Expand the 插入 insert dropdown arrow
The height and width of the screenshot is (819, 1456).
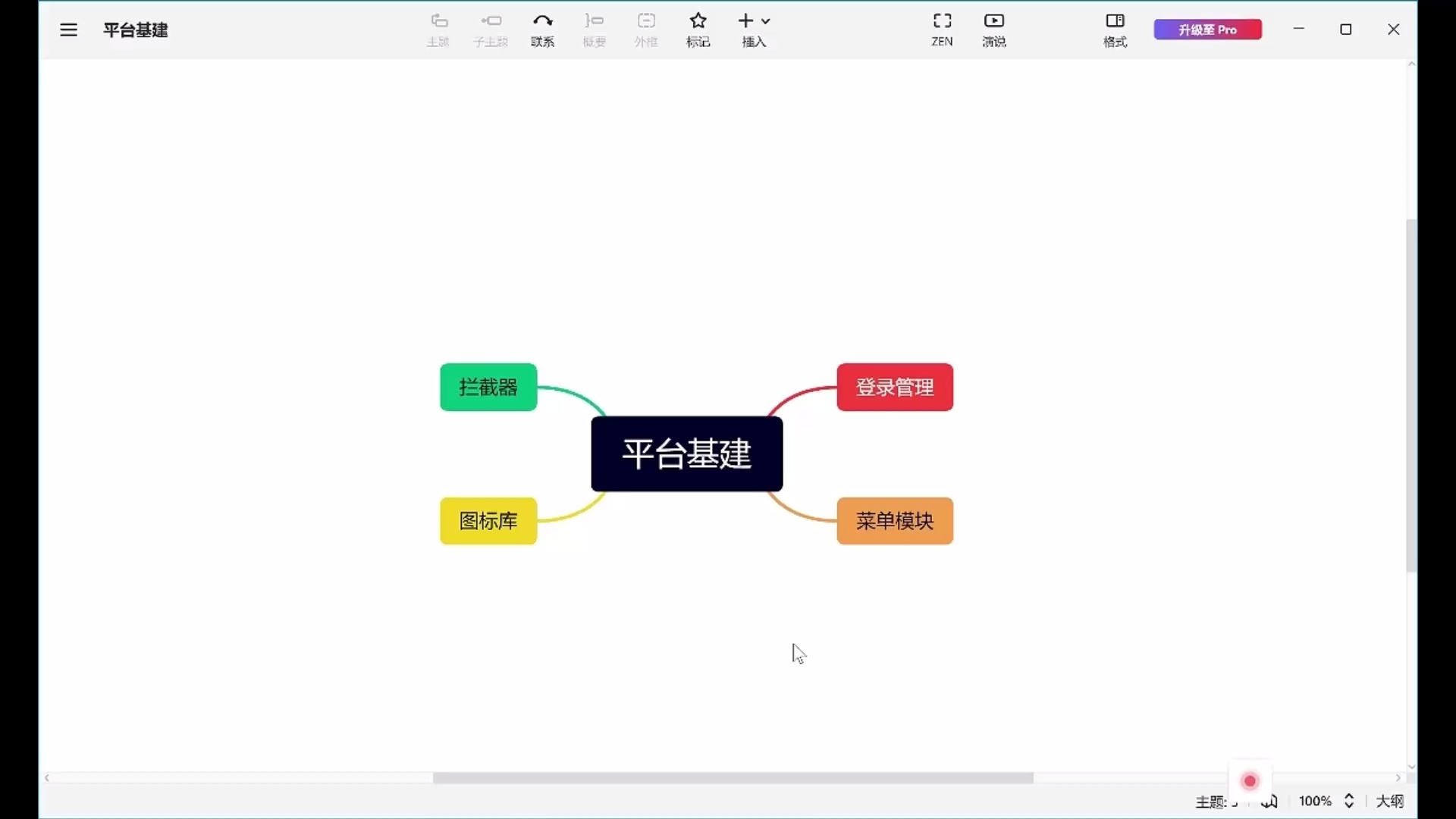click(766, 21)
